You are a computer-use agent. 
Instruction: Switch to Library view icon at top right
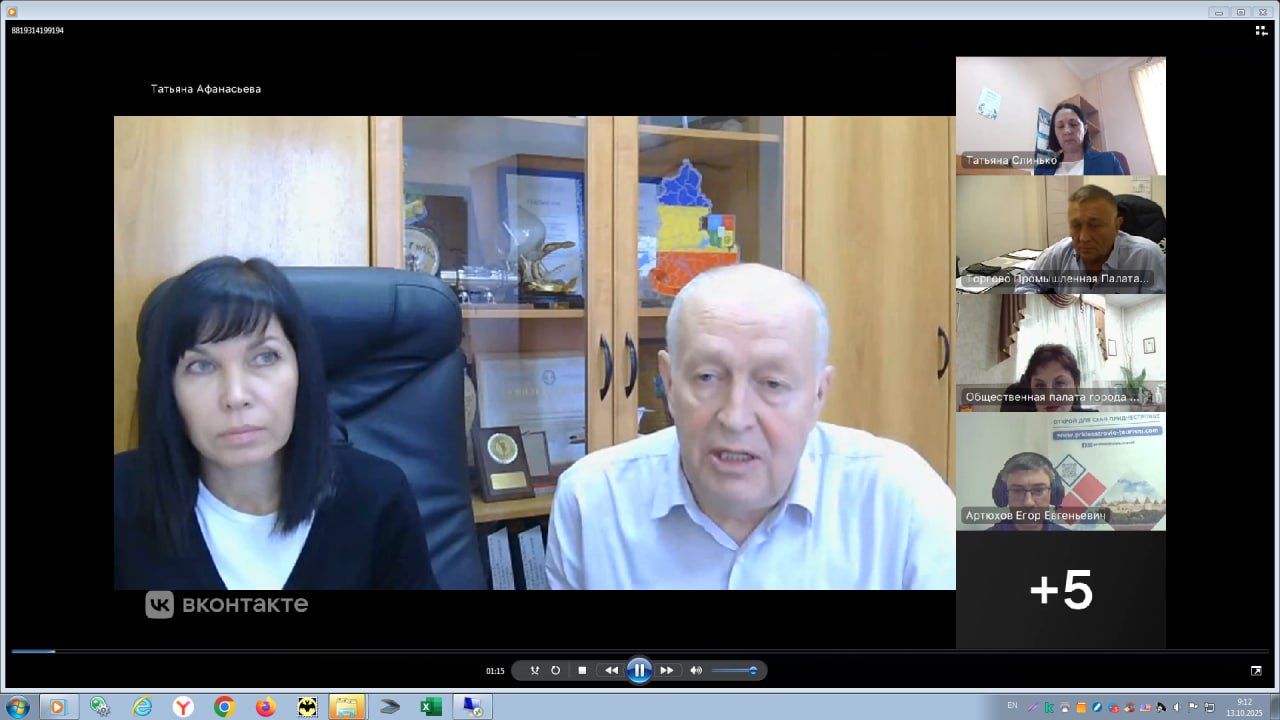1261,31
